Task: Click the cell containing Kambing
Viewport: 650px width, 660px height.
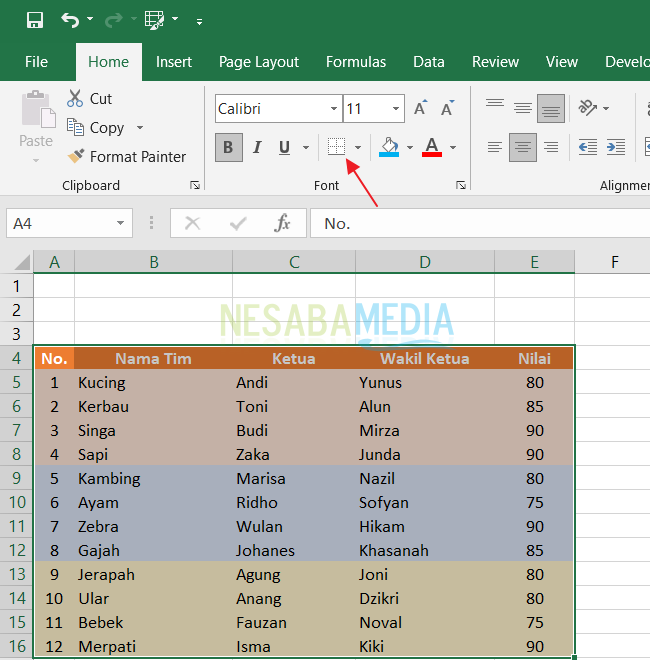Action: click(154, 478)
